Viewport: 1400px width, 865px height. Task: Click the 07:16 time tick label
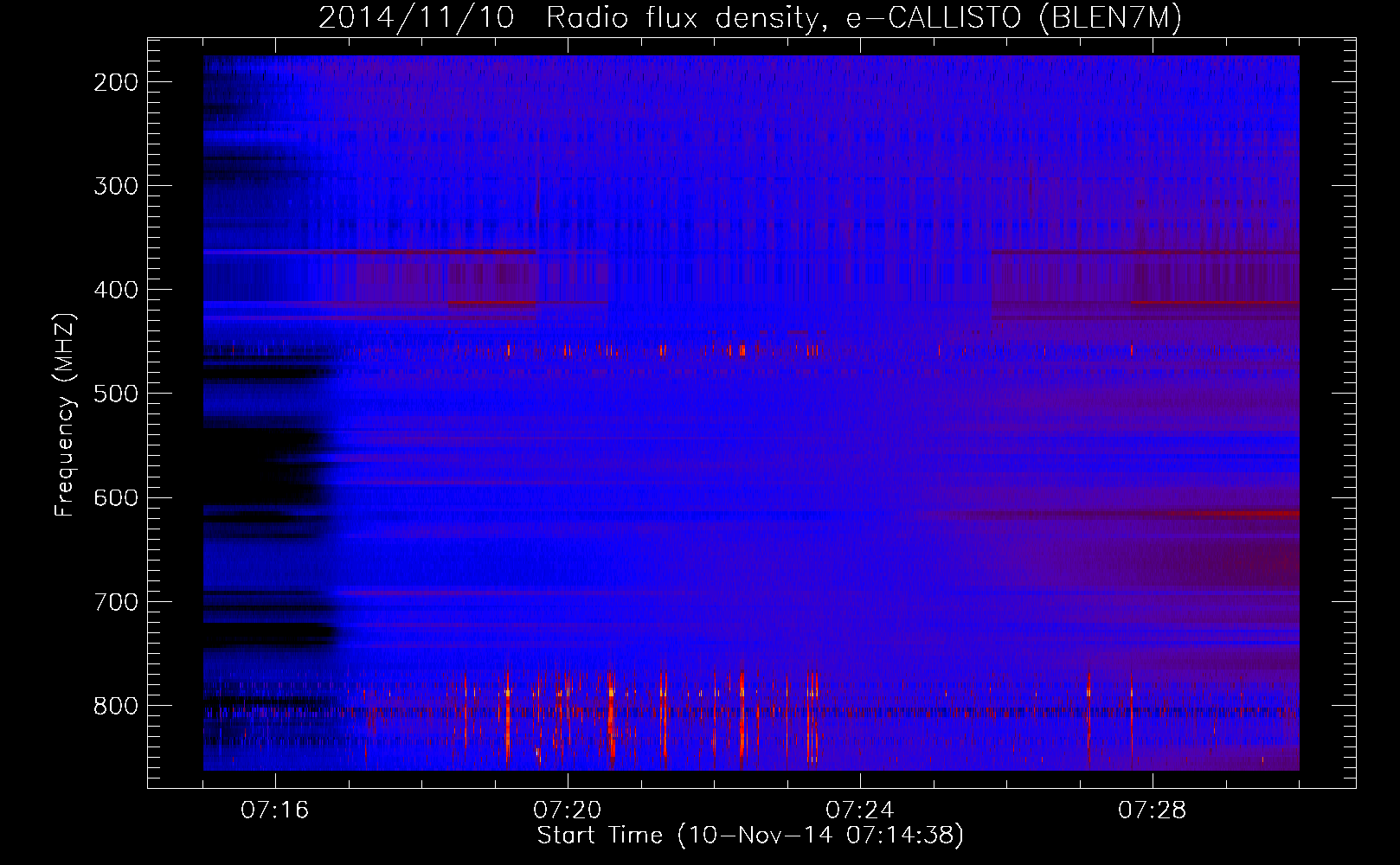pos(275,811)
